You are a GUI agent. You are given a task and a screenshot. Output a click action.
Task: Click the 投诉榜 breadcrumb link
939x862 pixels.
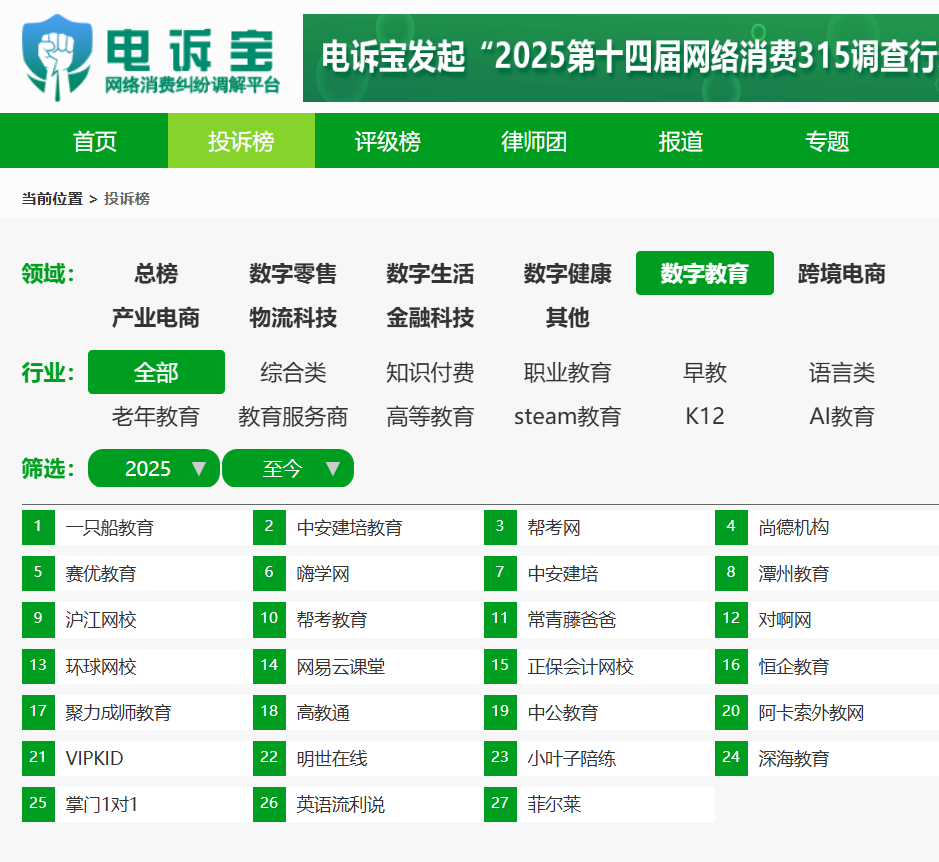(127, 198)
